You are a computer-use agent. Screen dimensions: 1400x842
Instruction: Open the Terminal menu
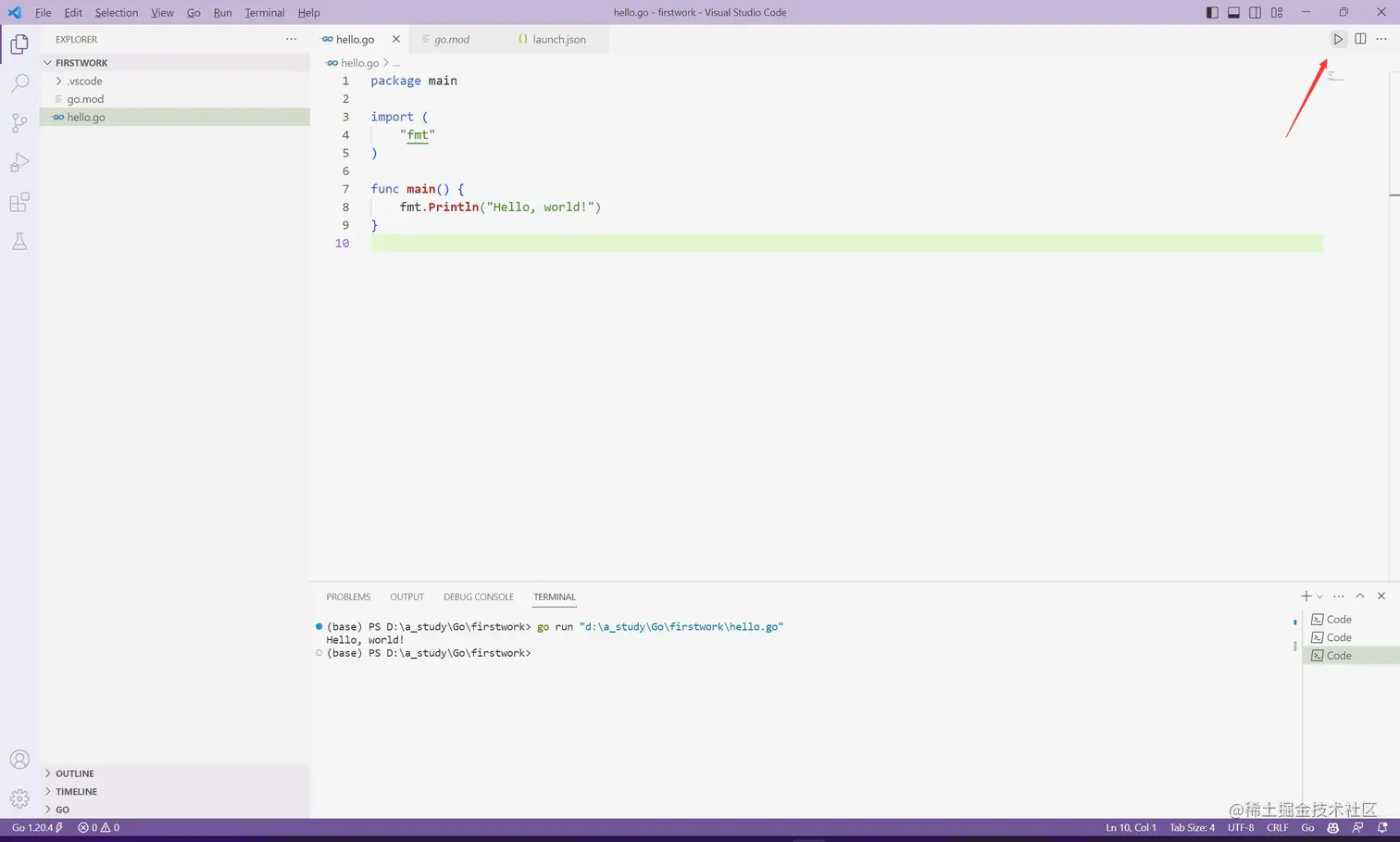pos(265,12)
